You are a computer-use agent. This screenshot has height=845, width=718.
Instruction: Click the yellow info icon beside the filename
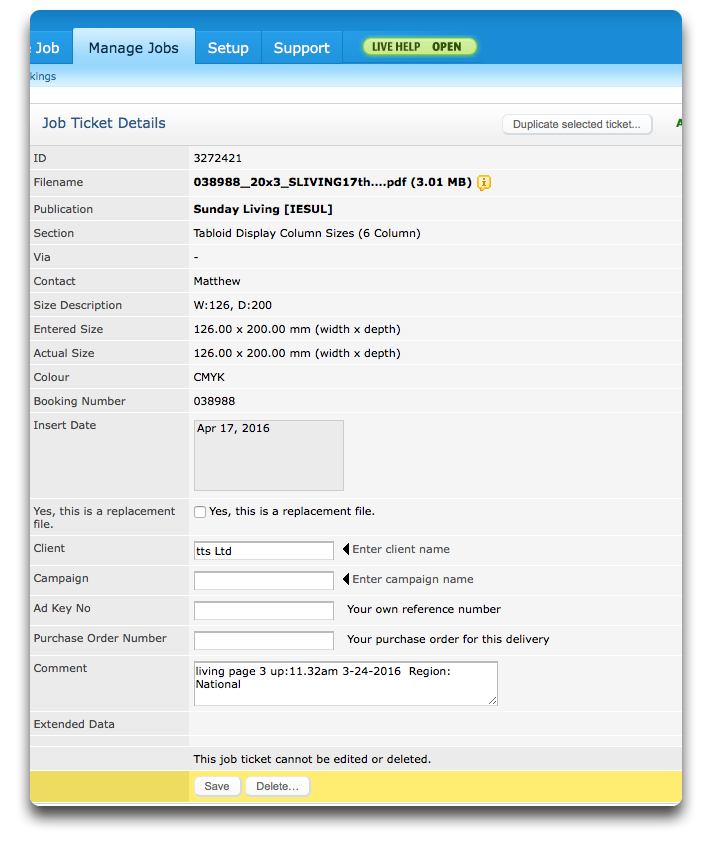click(484, 183)
